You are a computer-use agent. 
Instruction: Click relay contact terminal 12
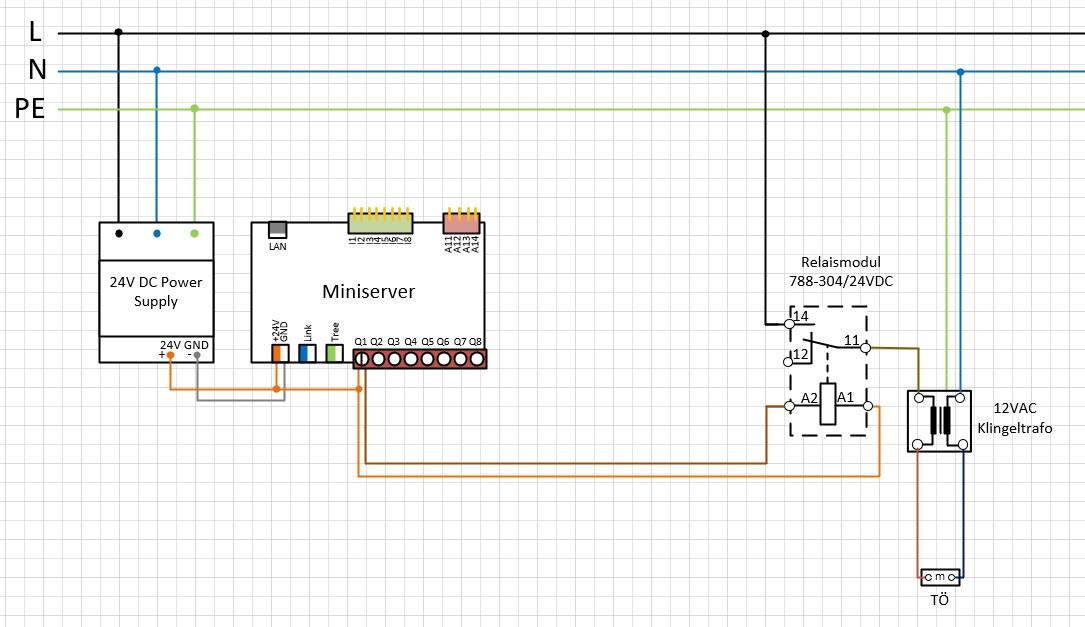(x=788, y=362)
